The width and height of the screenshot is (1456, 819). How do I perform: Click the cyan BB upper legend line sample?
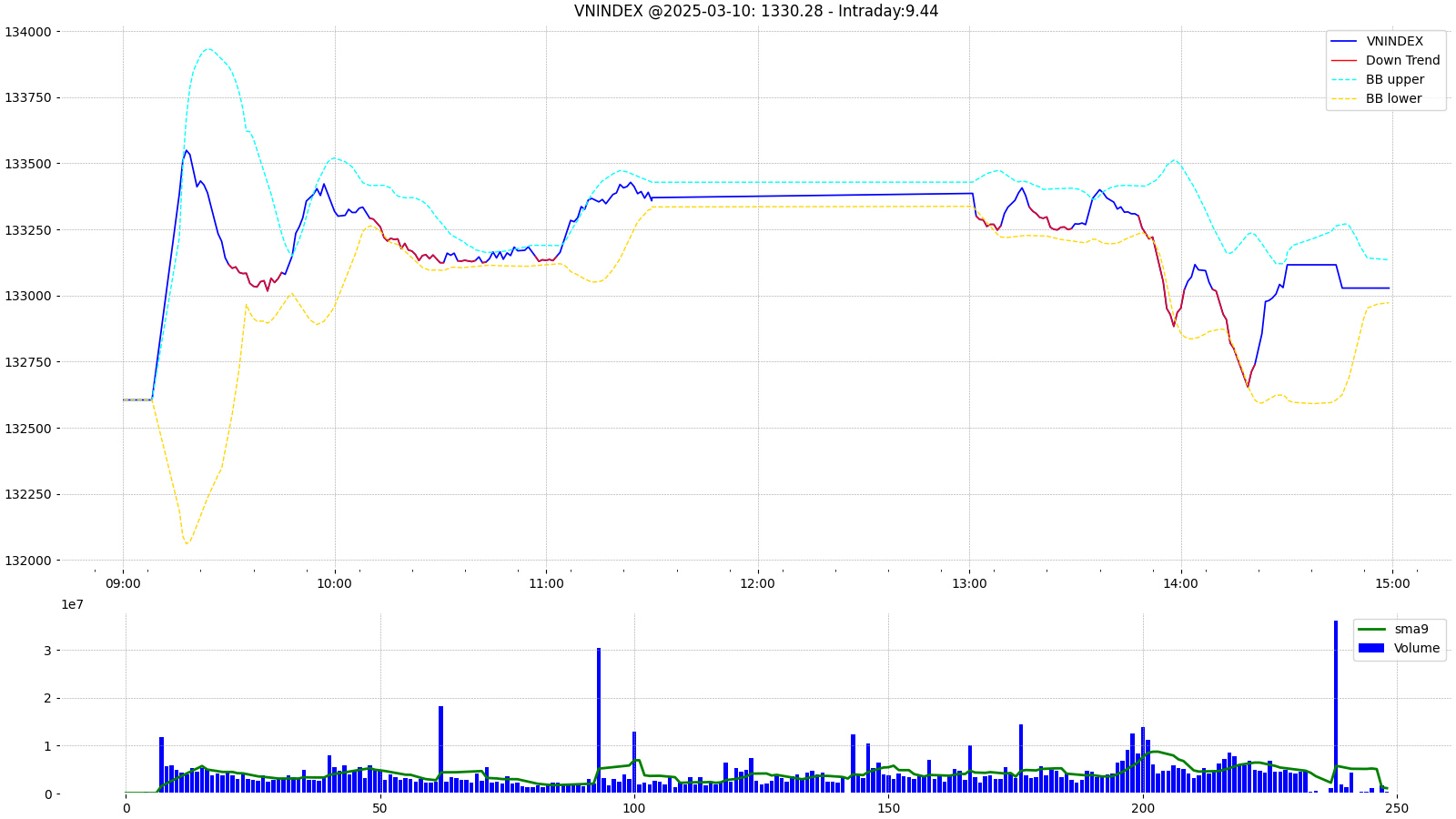(1344, 80)
